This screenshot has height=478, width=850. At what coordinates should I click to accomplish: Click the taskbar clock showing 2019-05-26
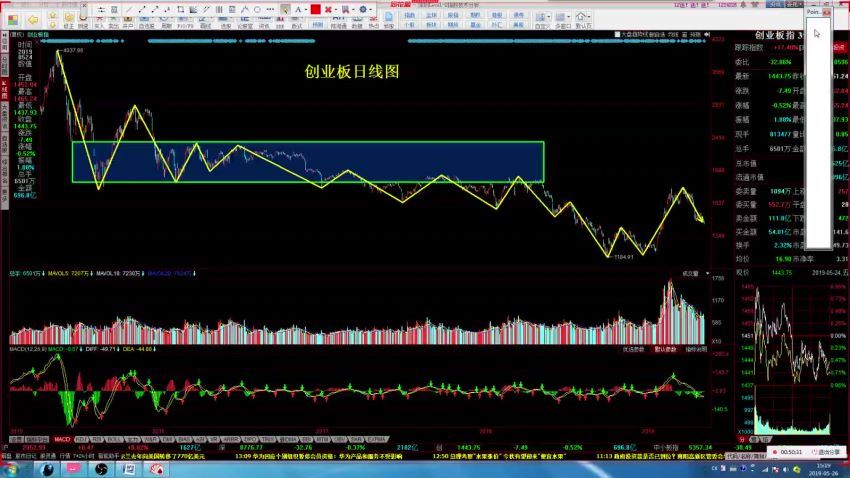(823, 469)
